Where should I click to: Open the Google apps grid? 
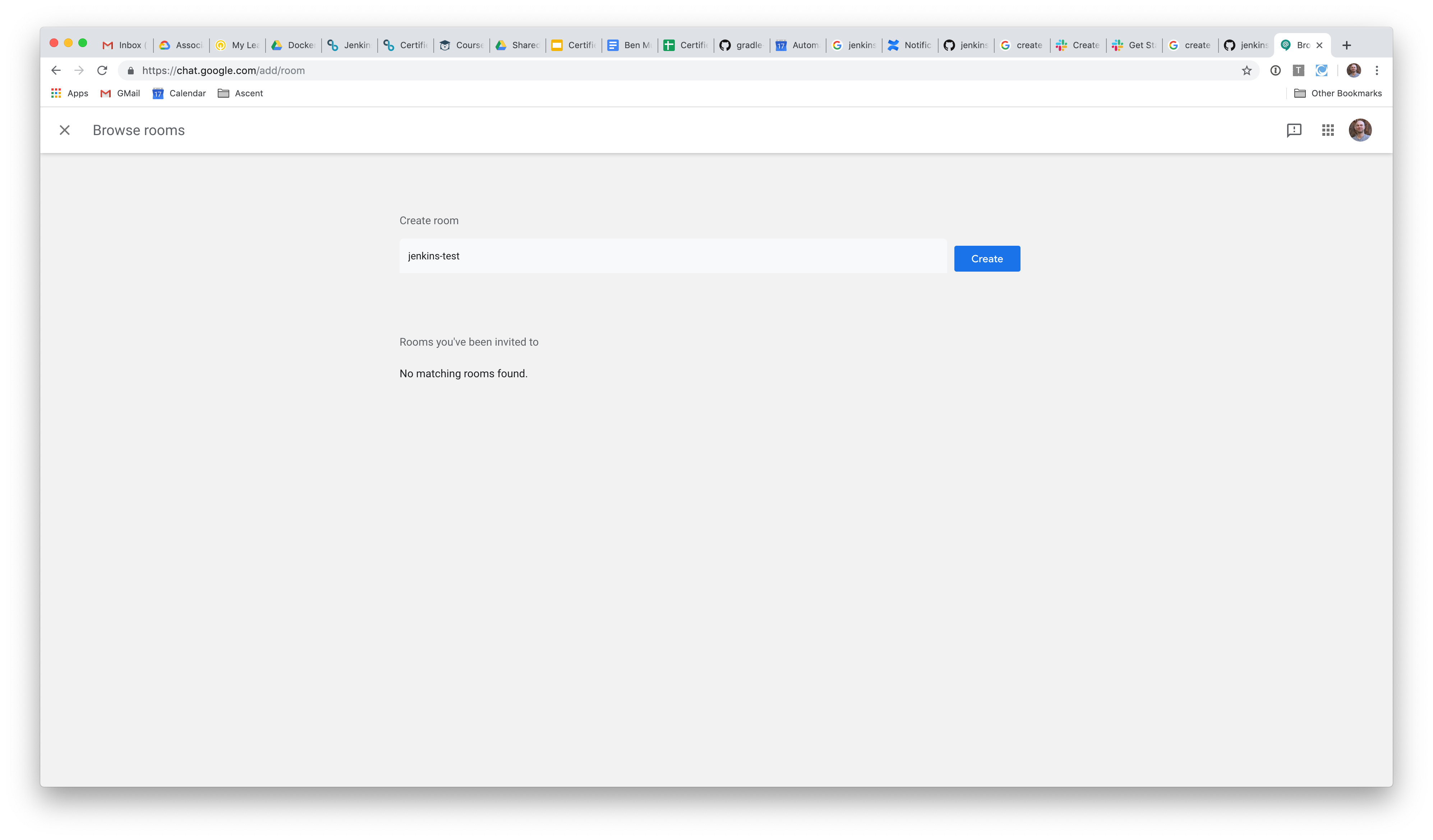[x=1328, y=130]
